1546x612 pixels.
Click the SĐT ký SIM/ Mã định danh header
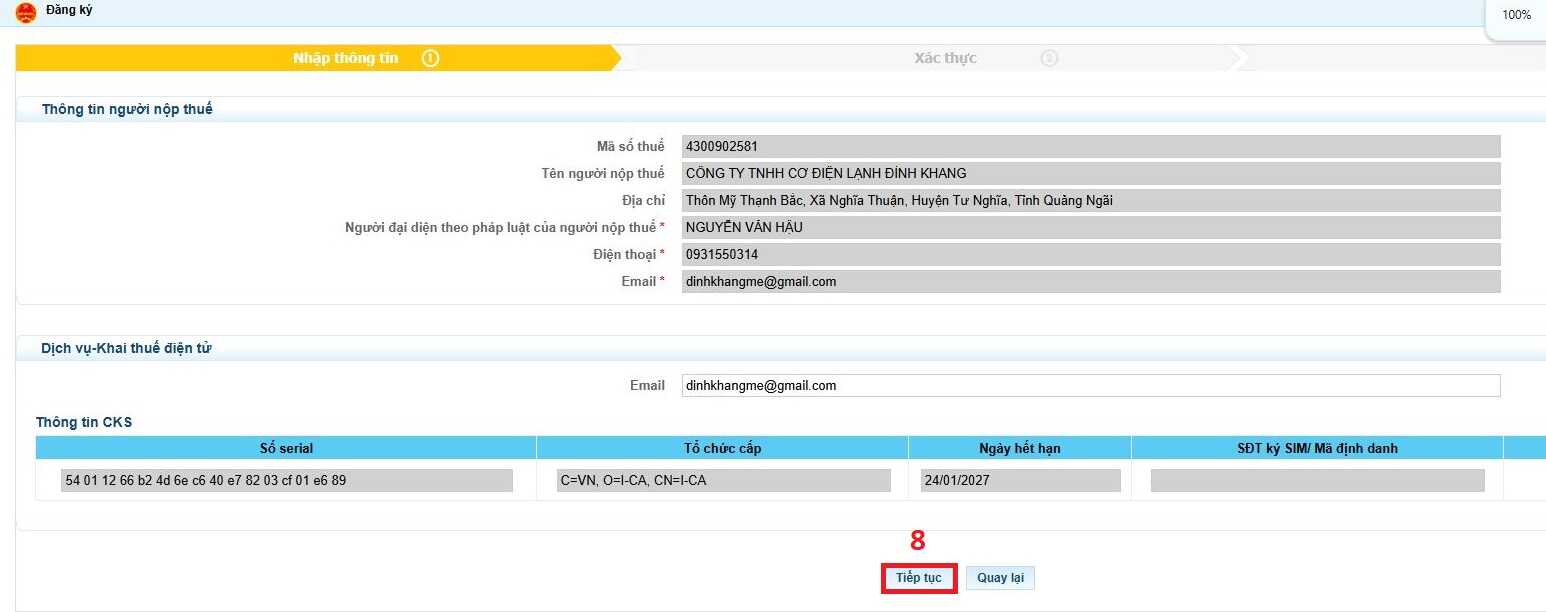[x=1317, y=448]
